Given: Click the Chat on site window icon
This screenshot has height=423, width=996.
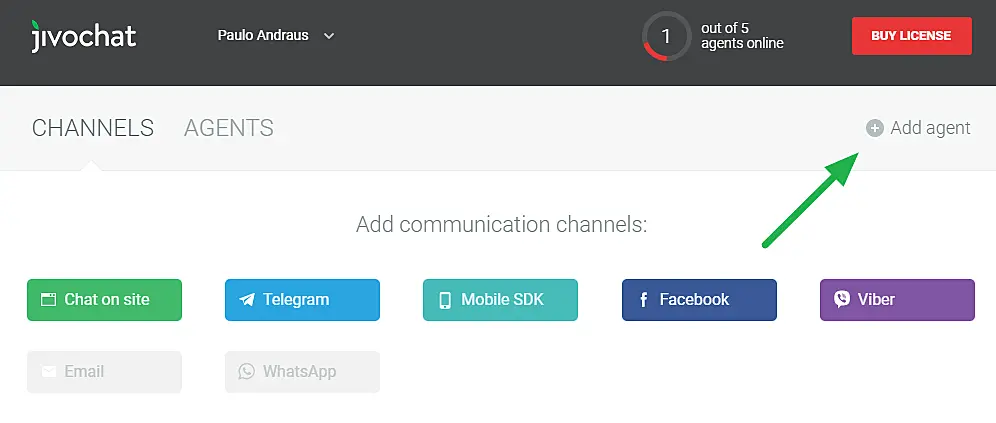Looking at the screenshot, I should coord(48,299).
